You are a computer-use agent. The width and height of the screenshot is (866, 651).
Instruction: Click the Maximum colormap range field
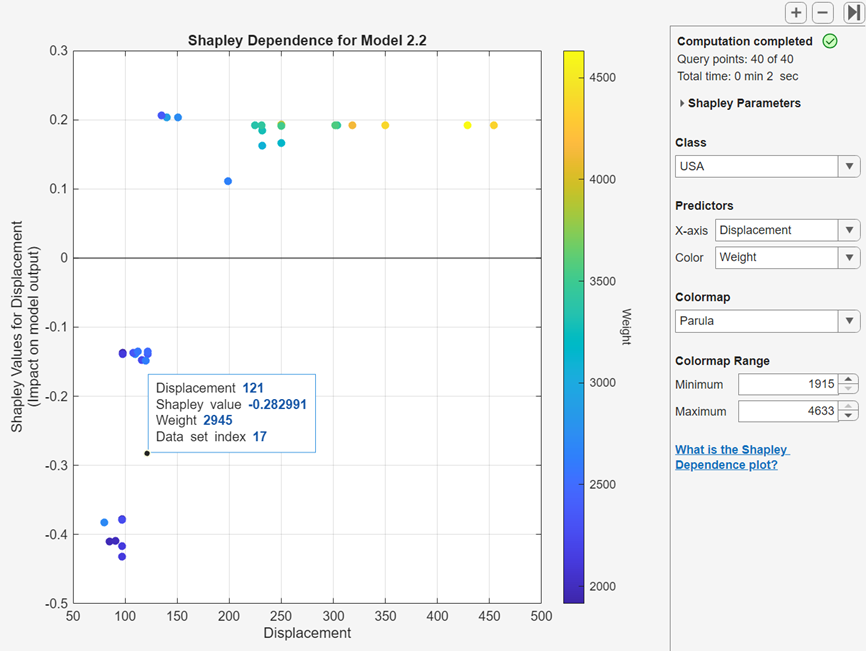point(787,411)
